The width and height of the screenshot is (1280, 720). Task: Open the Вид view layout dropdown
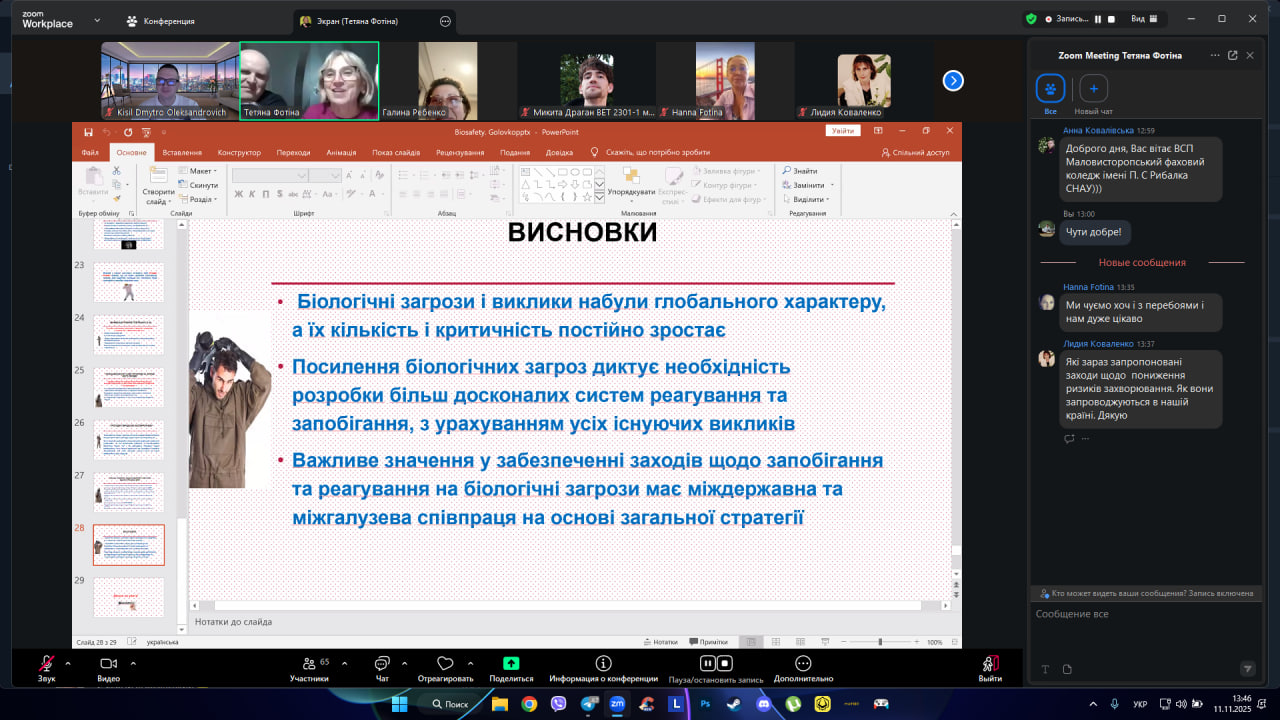pos(1143,19)
